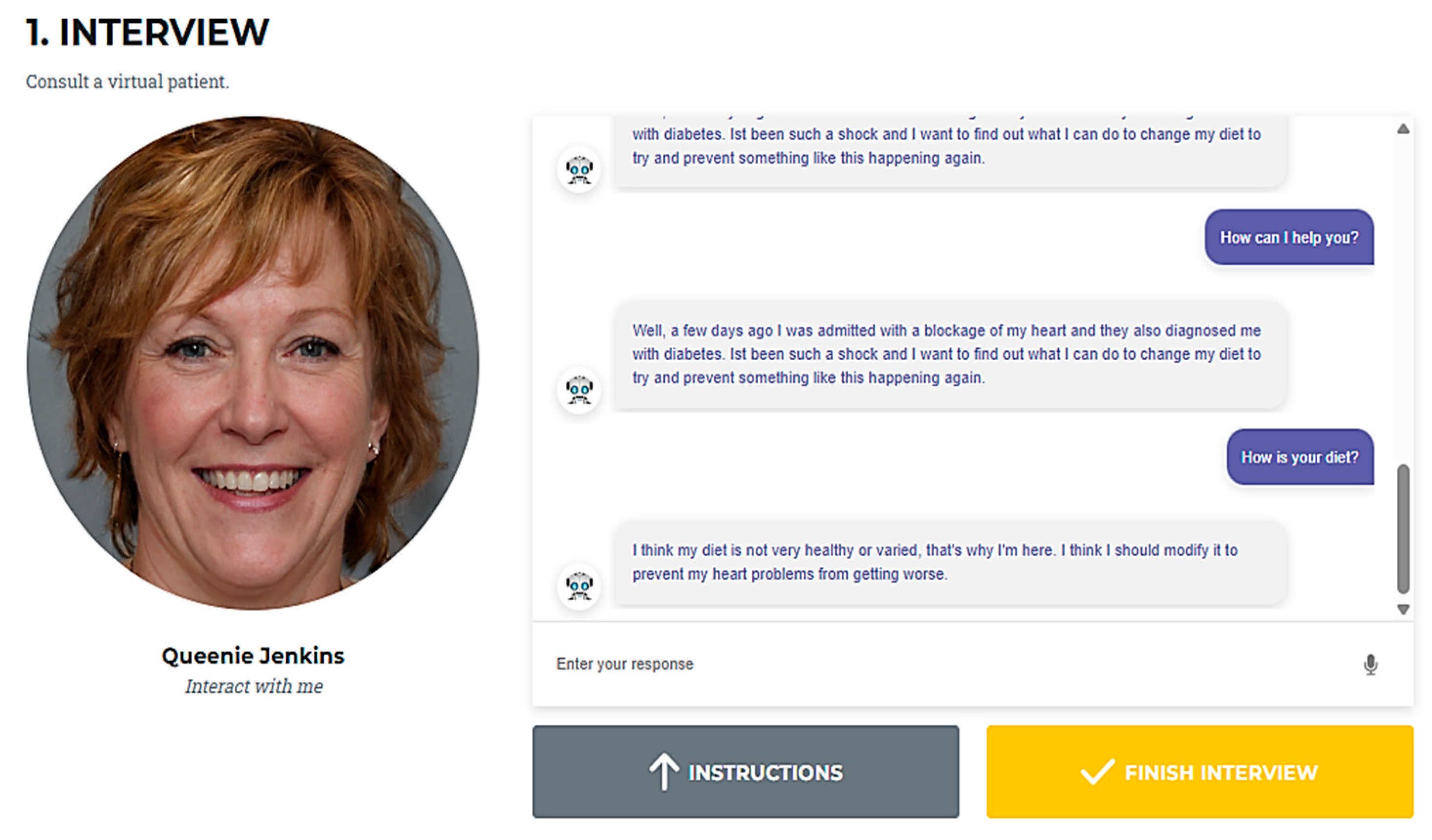Click the "1. INTERVIEW" section heading
This screenshot has width=1432, height=840.
coord(147,32)
